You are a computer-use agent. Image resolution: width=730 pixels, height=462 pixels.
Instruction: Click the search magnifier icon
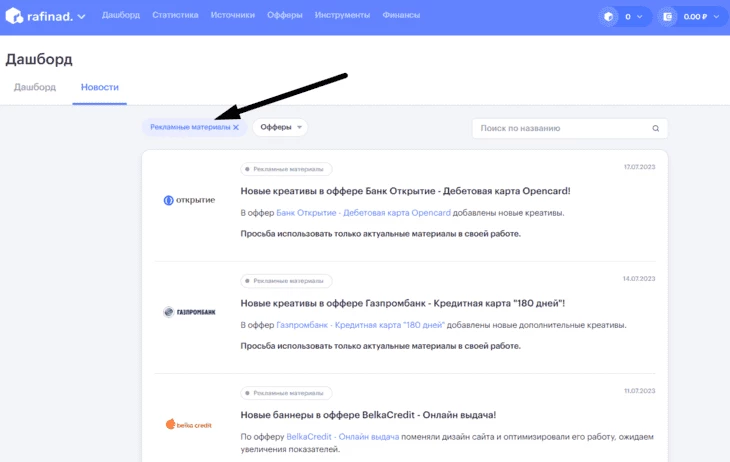[x=656, y=129]
